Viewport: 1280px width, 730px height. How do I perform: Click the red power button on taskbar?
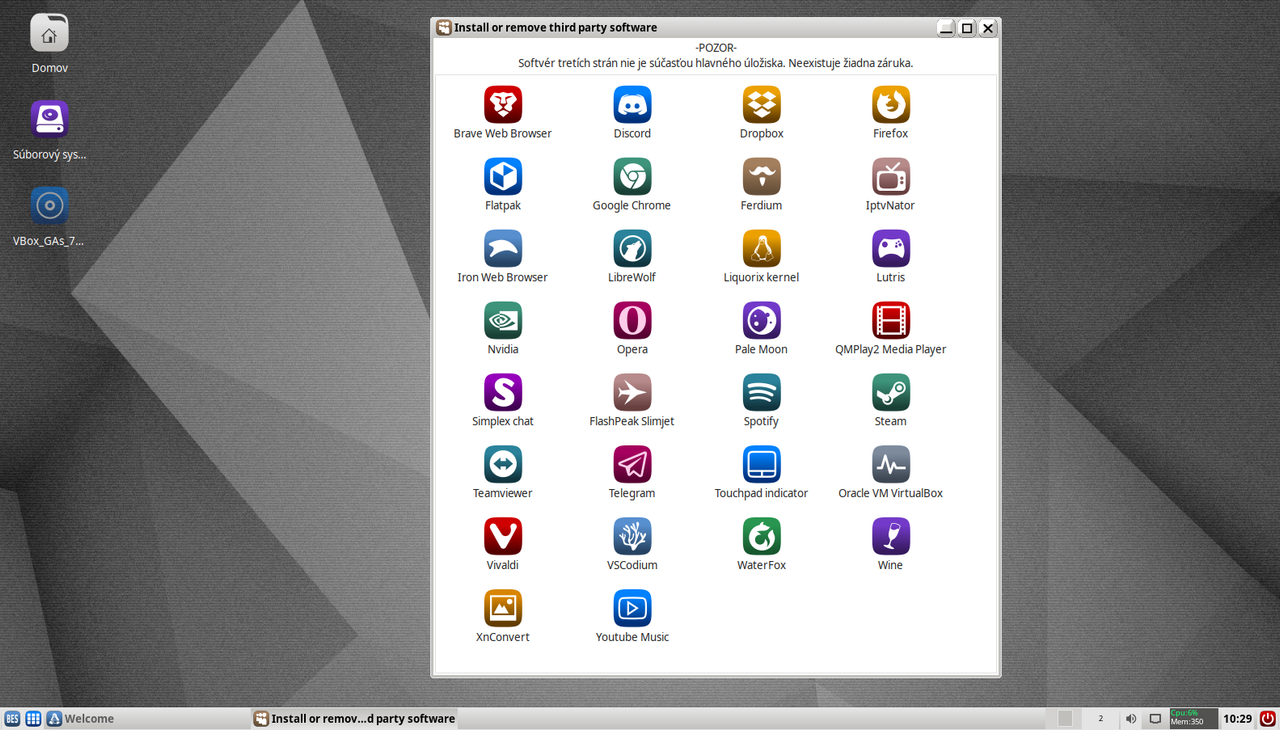[1267, 718]
